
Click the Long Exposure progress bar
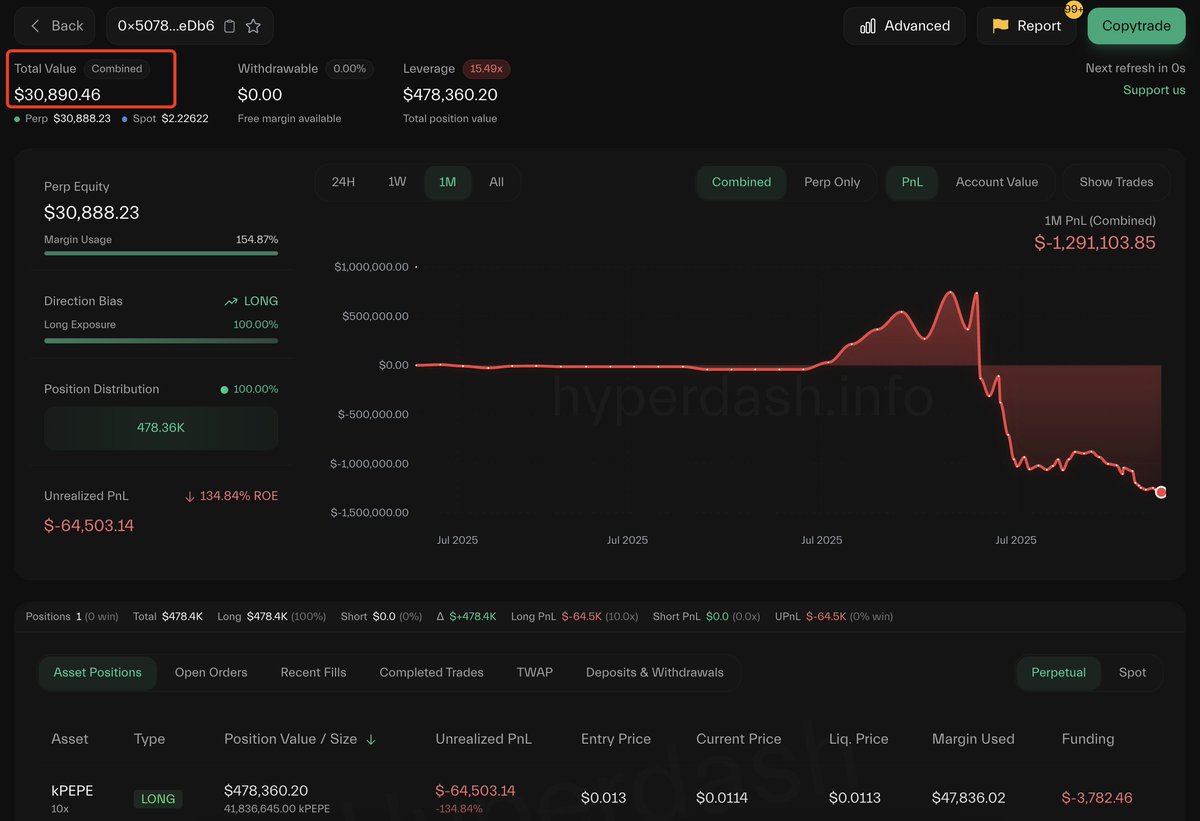[x=161, y=340]
